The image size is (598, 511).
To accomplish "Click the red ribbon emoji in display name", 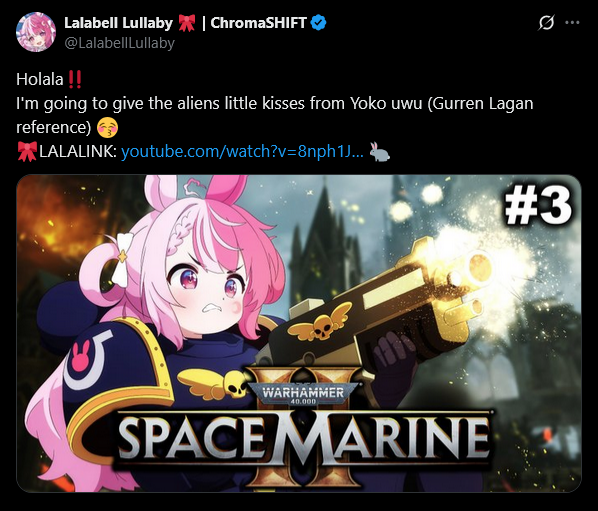I will (187, 23).
